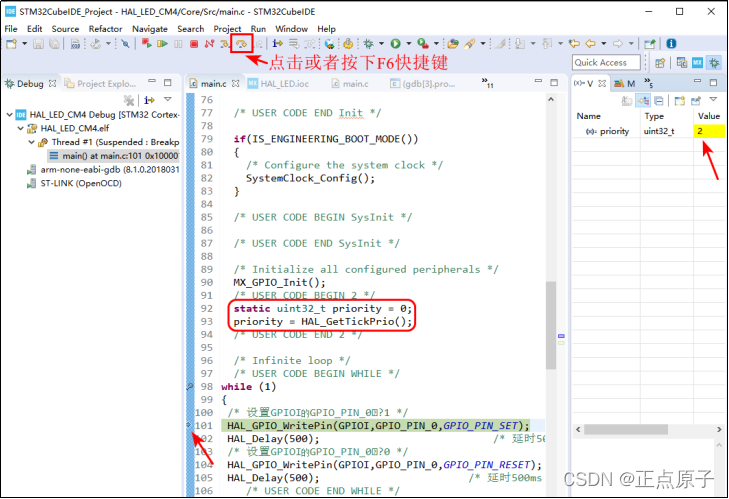
Task: Click the Quick Access search field
Action: [x=606, y=62]
